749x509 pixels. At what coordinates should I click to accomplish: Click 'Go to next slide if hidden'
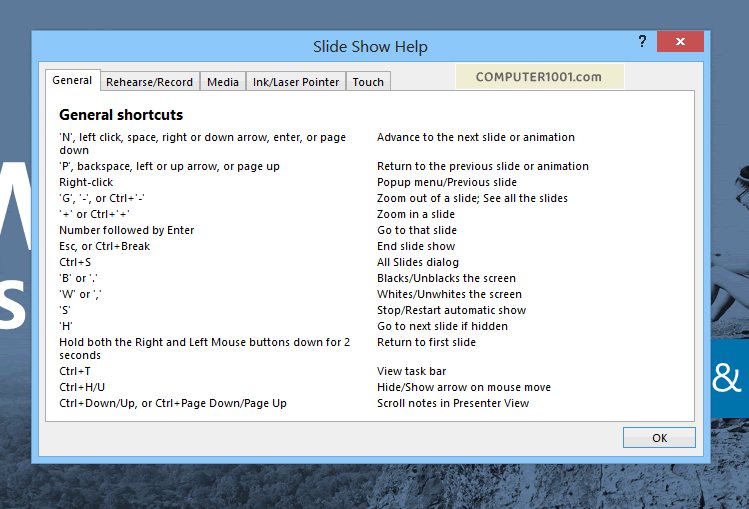point(442,326)
